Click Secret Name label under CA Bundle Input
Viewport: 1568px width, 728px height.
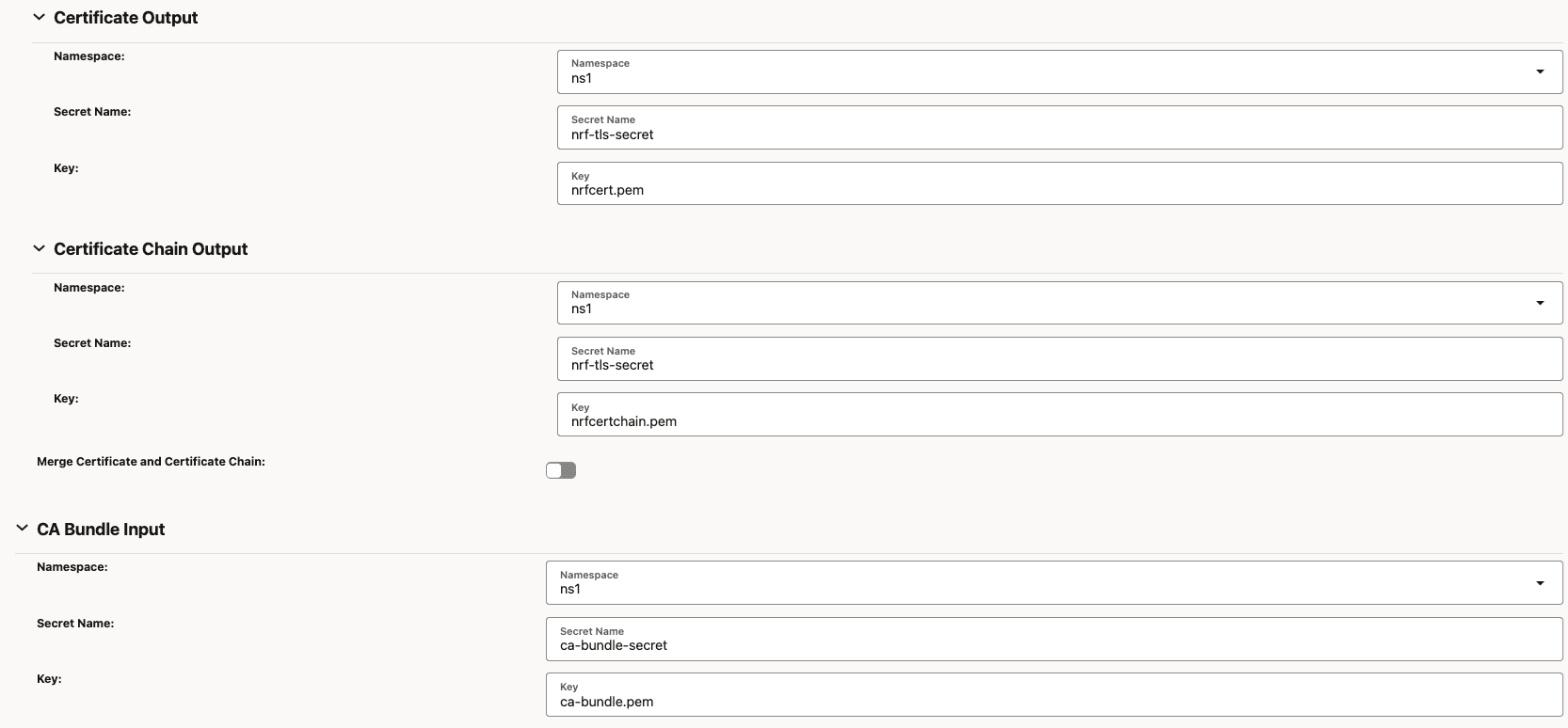[x=75, y=624]
